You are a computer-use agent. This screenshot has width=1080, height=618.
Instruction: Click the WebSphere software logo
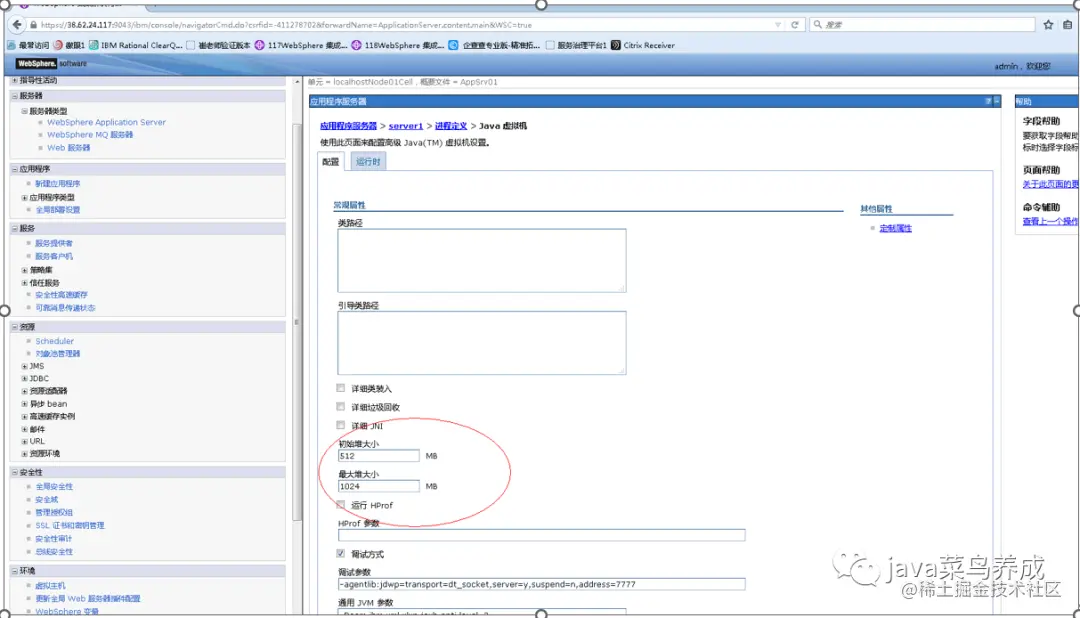tap(52, 63)
